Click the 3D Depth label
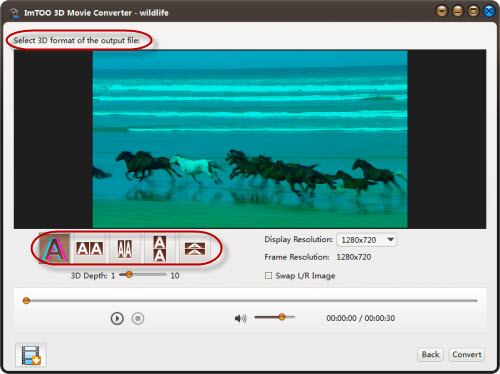Image resolution: width=500 pixels, height=374 pixels. (x=89, y=276)
